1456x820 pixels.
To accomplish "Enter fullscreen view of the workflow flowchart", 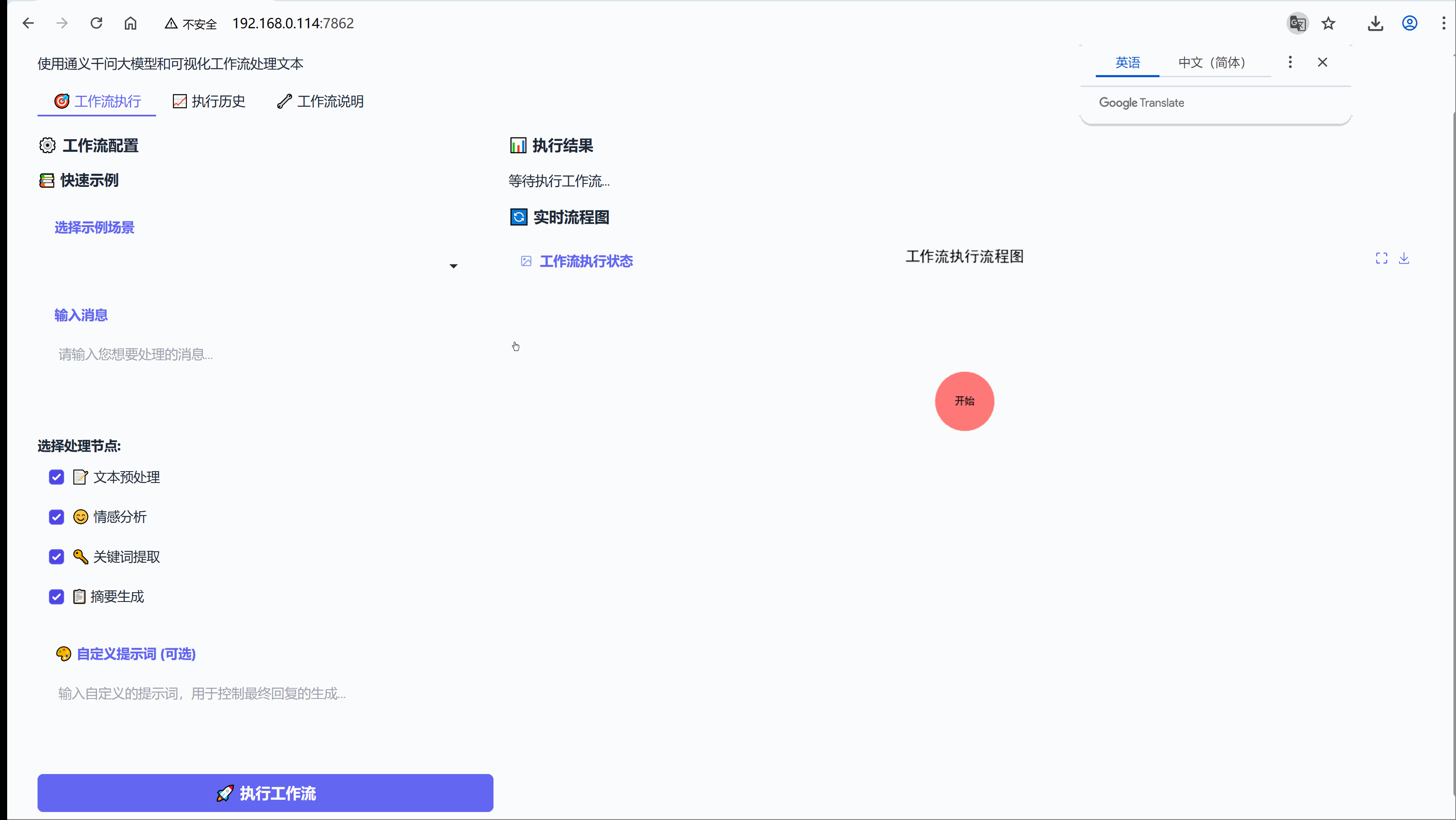I will 1381,258.
